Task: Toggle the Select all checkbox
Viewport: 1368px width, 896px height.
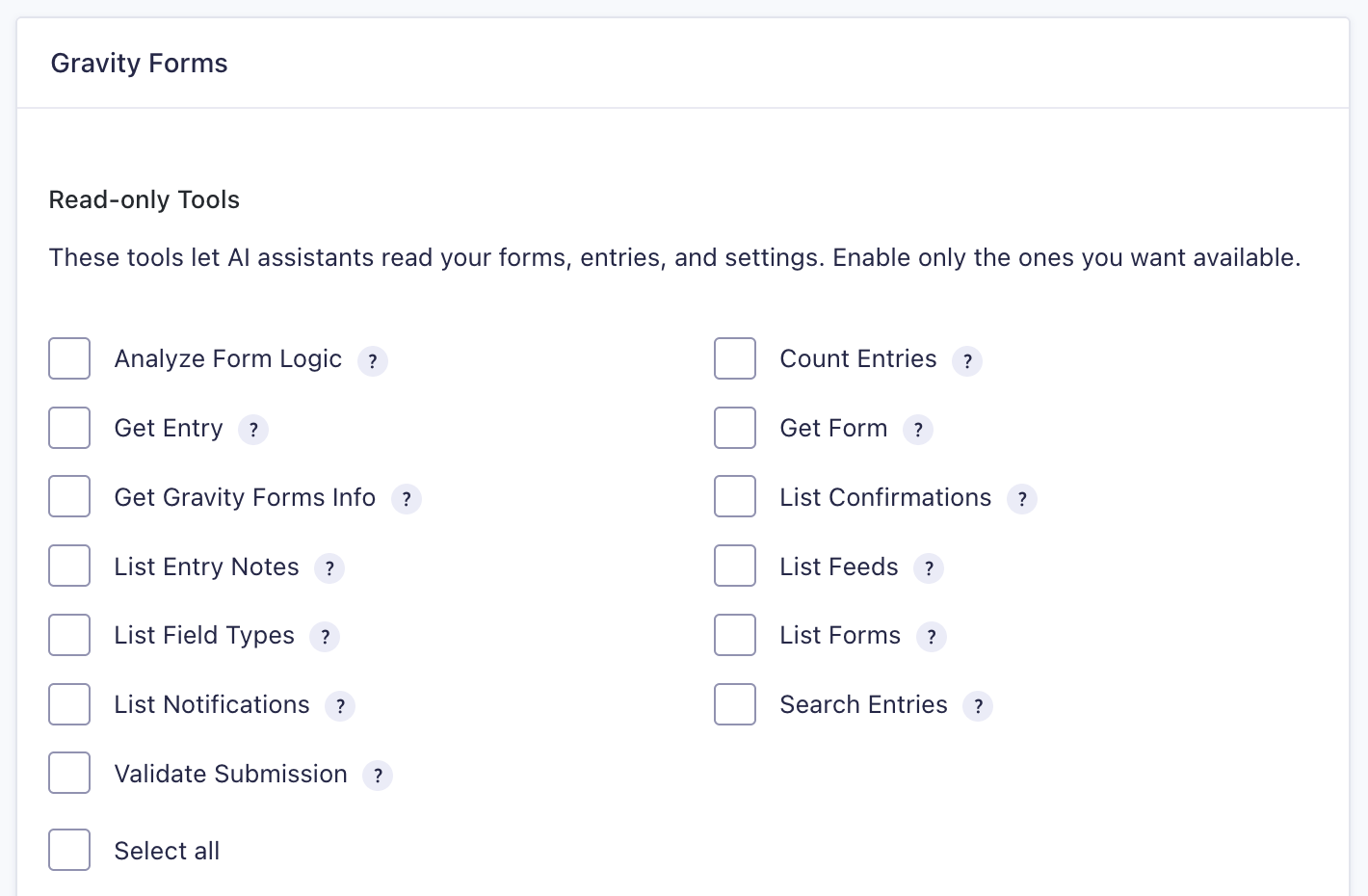Action: [x=69, y=850]
